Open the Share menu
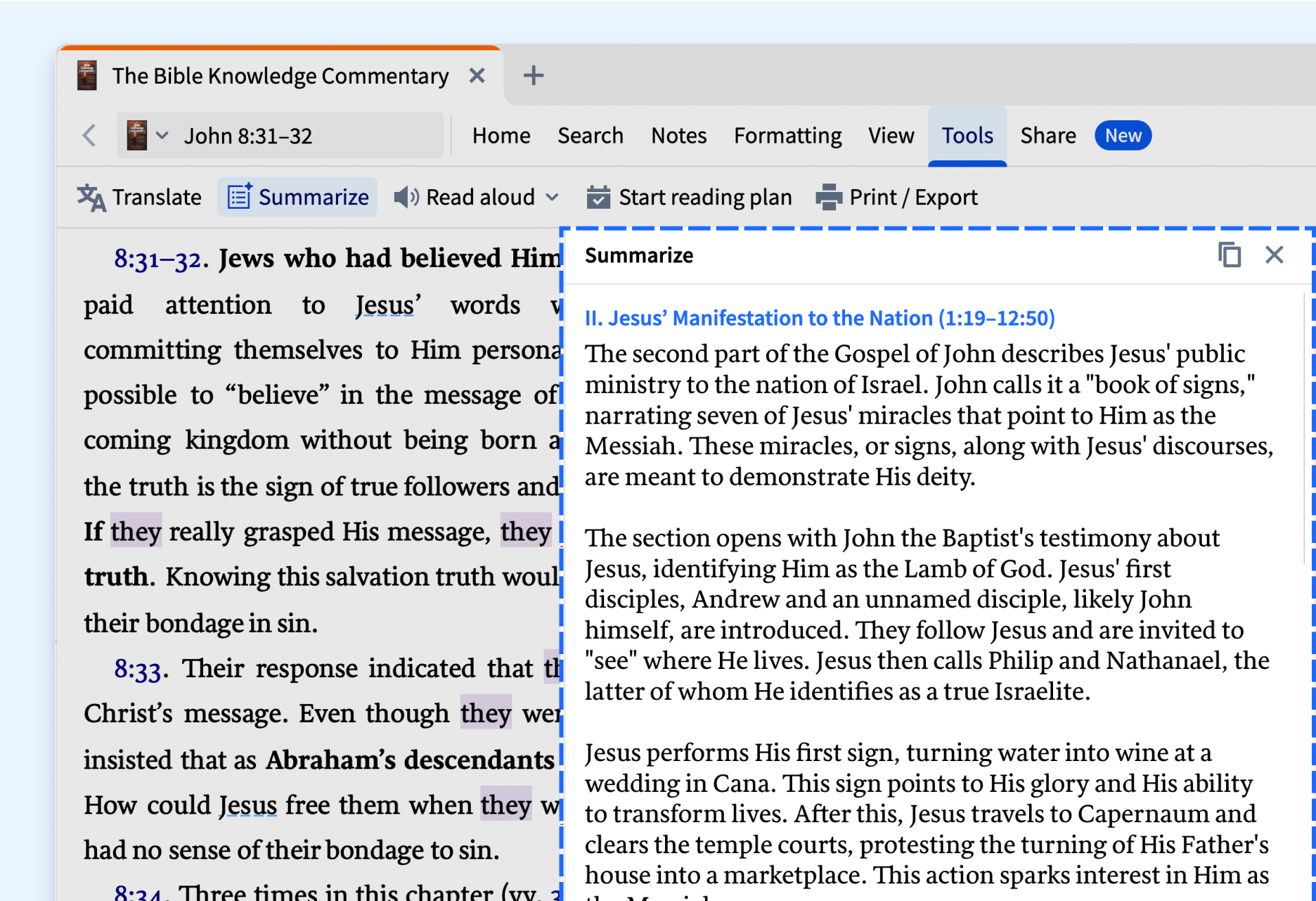 click(1048, 135)
